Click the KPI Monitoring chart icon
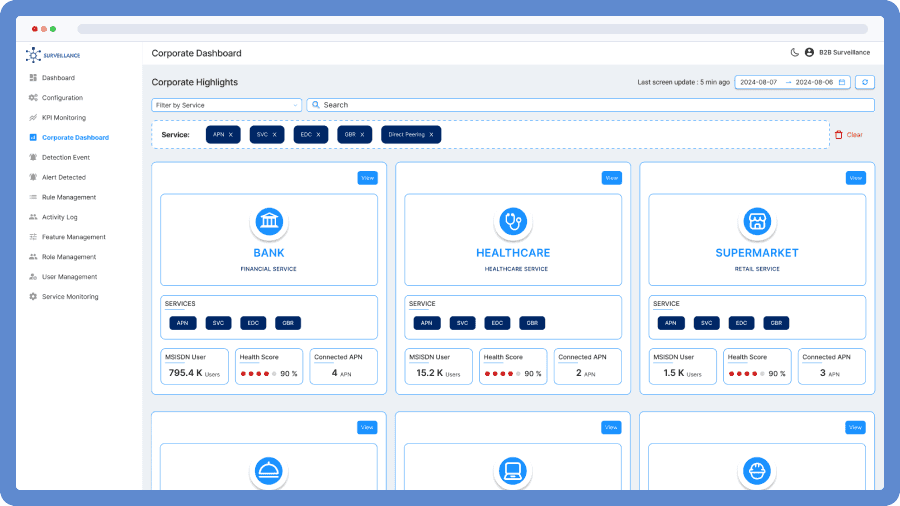Viewport: 900px width, 506px height. pos(33,118)
